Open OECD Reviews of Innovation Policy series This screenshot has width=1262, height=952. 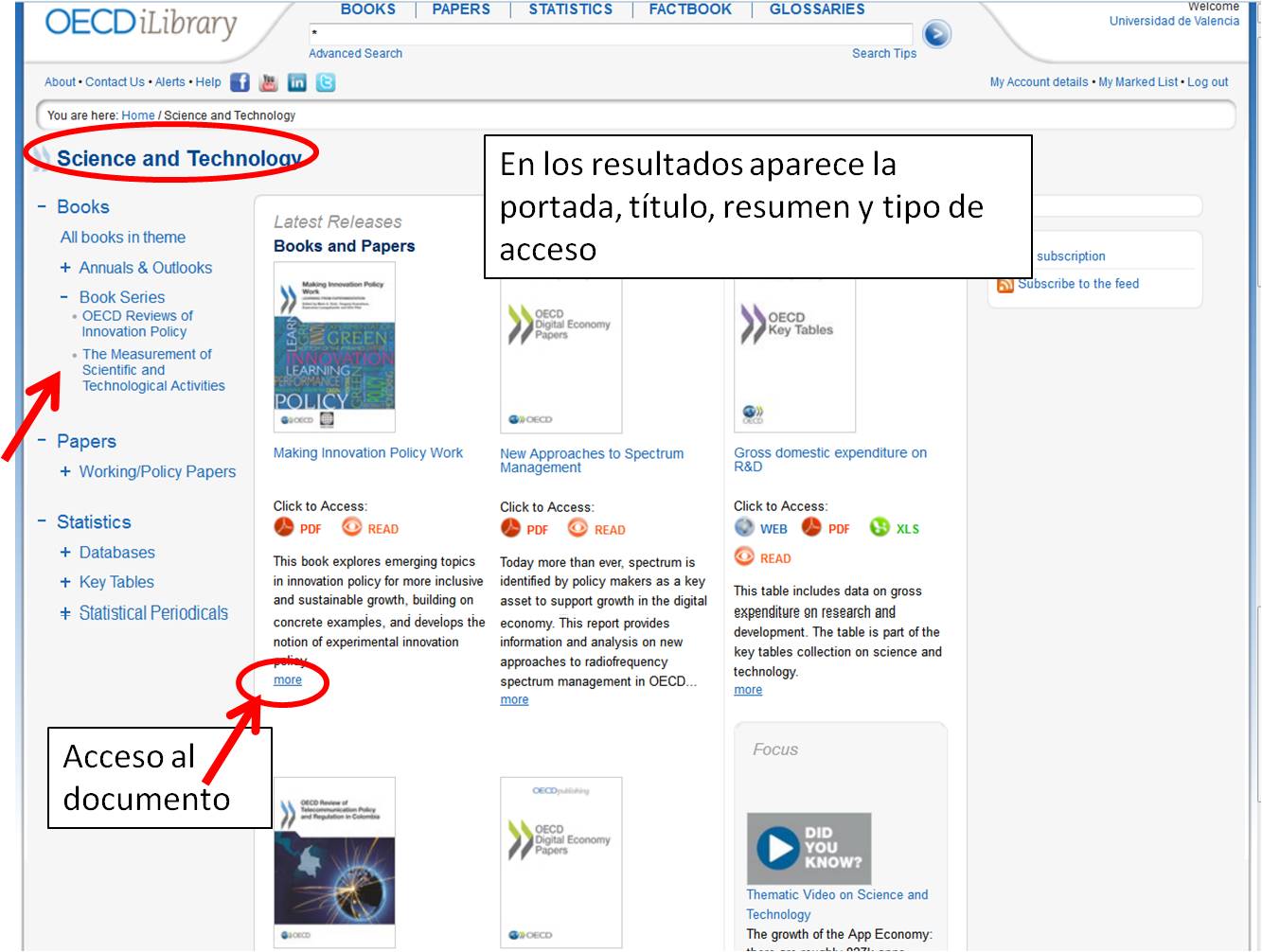tap(137, 324)
